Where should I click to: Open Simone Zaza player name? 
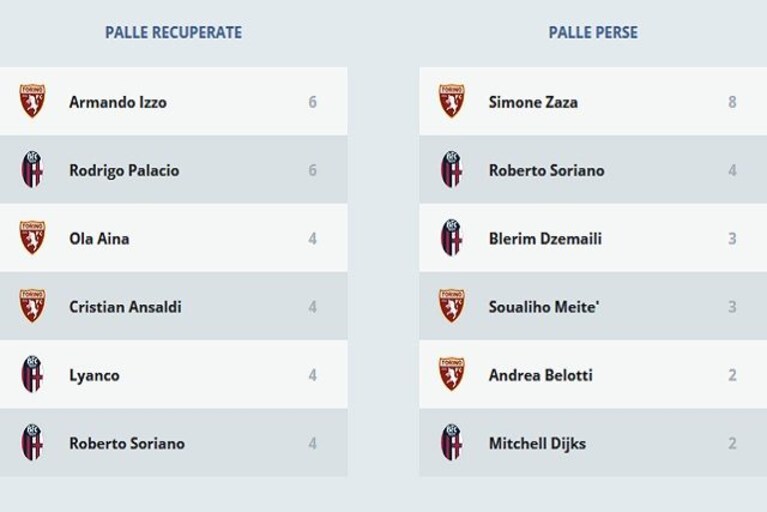pos(533,102)
